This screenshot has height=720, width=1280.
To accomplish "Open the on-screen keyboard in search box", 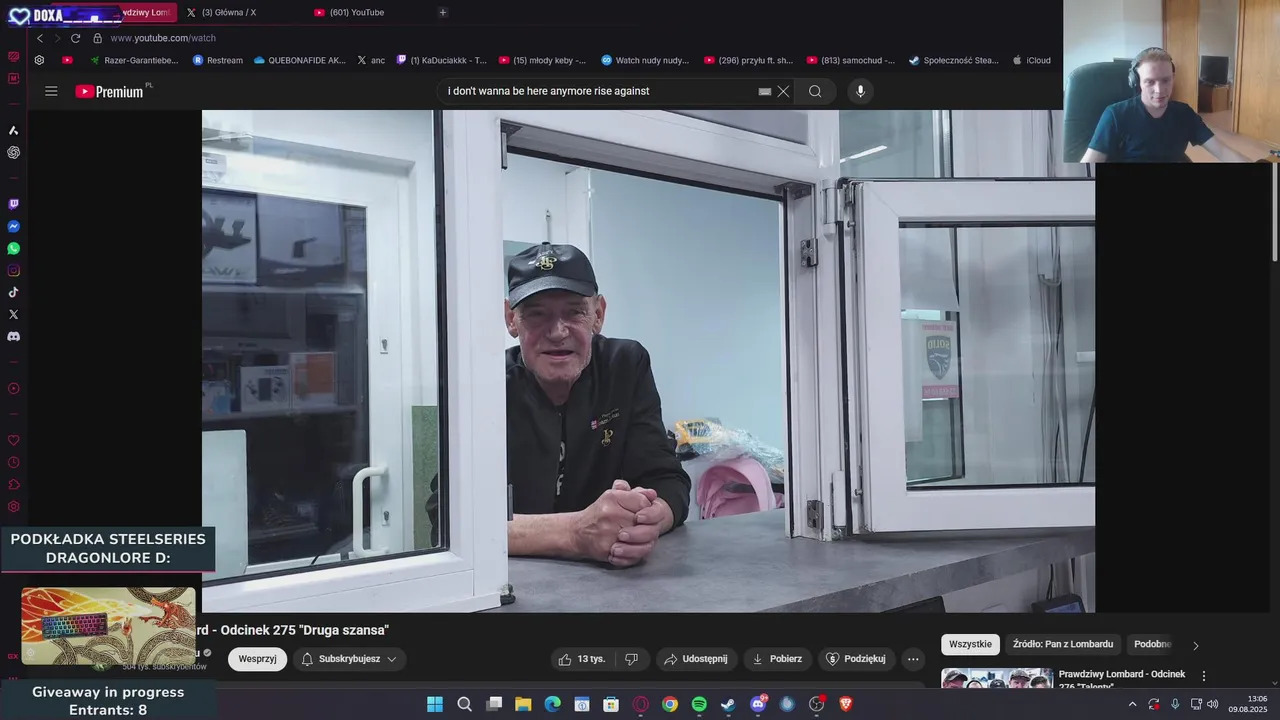I will [765, 91].
